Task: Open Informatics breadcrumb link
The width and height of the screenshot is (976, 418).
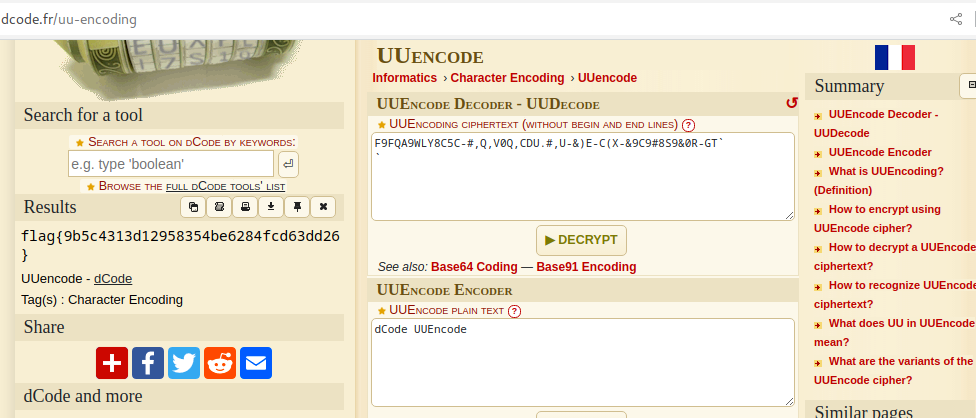Action: click(405, 78)
